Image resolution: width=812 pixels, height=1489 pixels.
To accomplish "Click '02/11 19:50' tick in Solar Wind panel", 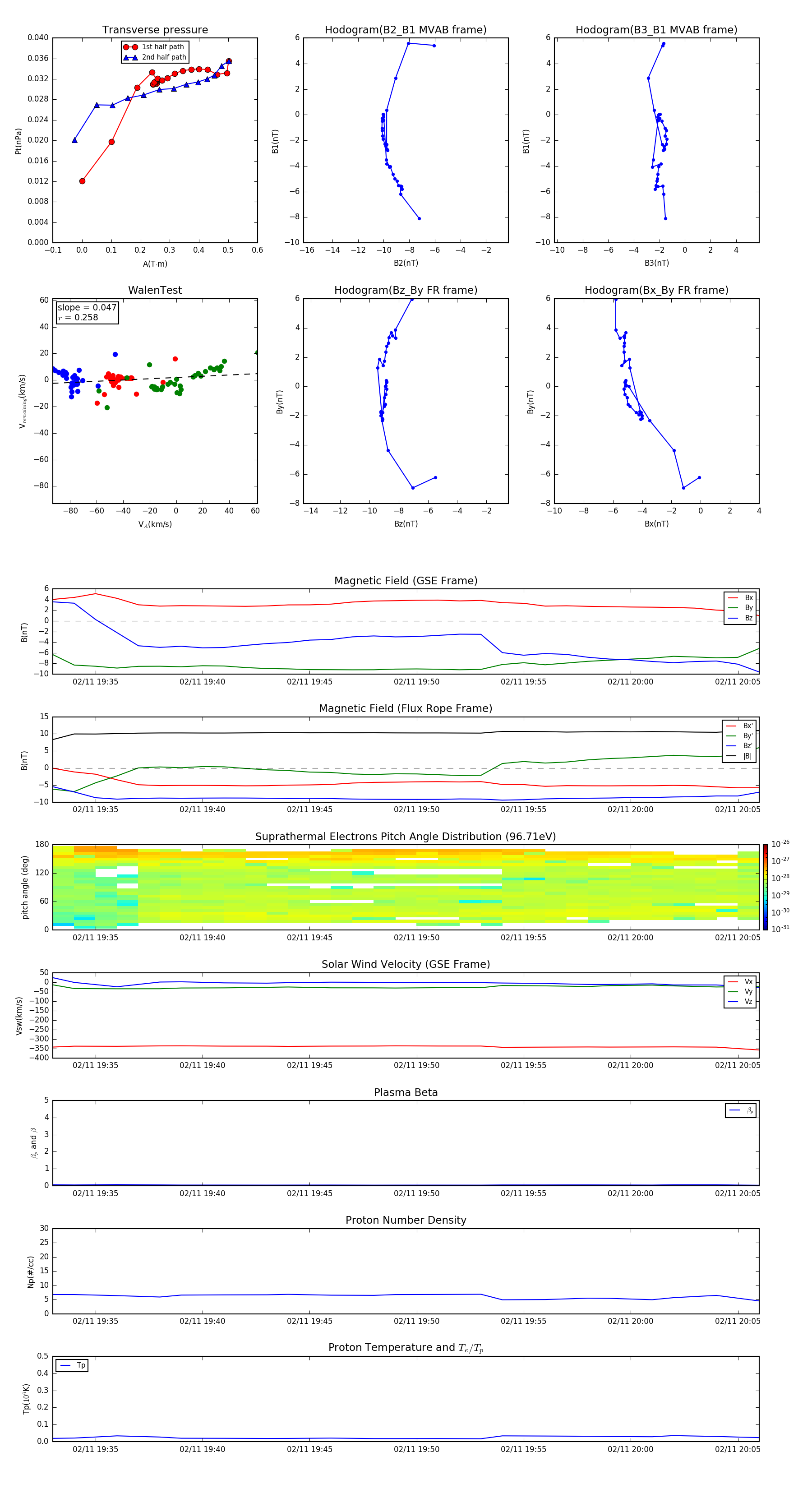I will tap(417, 1065).
